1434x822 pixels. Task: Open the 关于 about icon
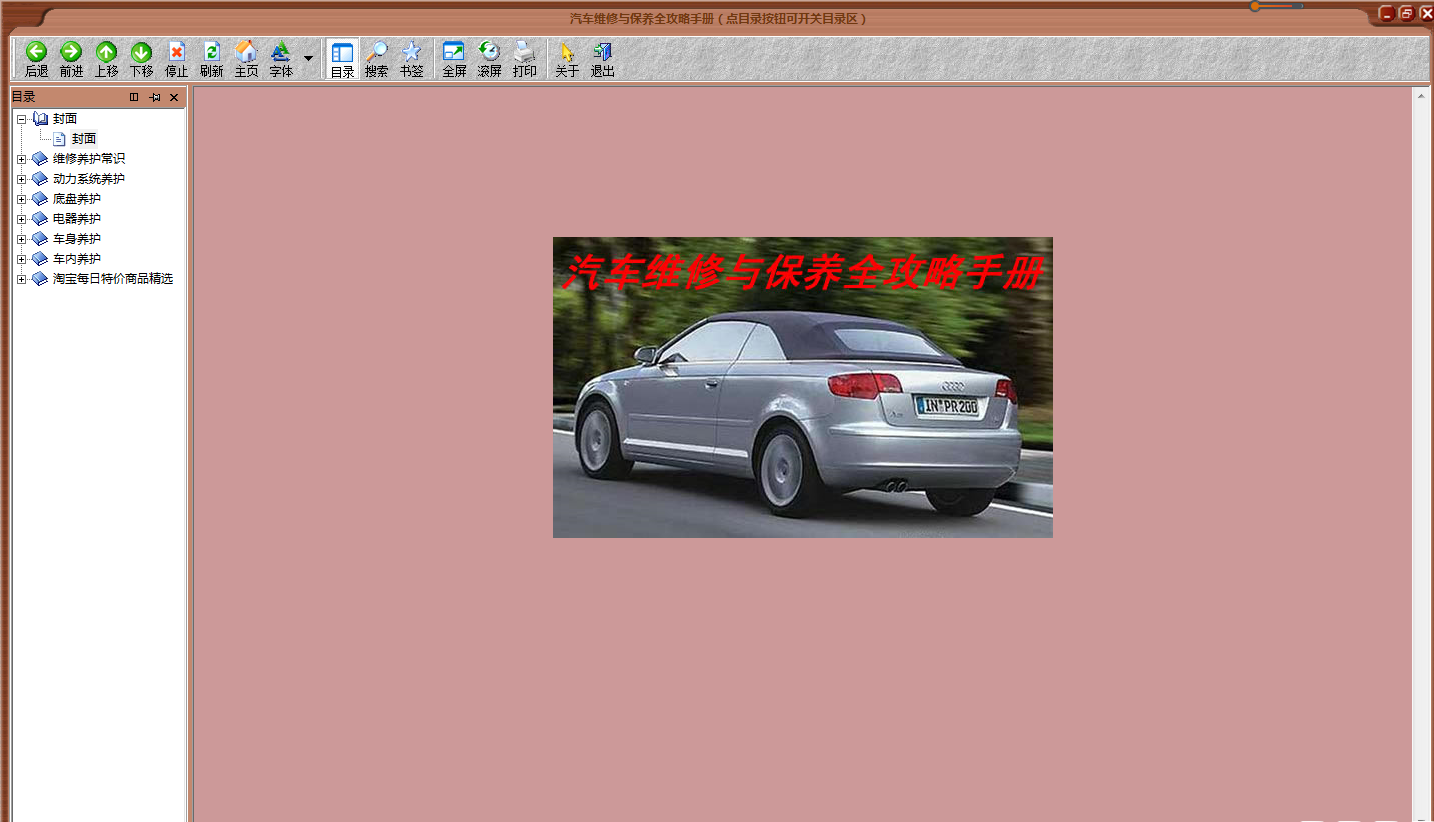point(567,52)
